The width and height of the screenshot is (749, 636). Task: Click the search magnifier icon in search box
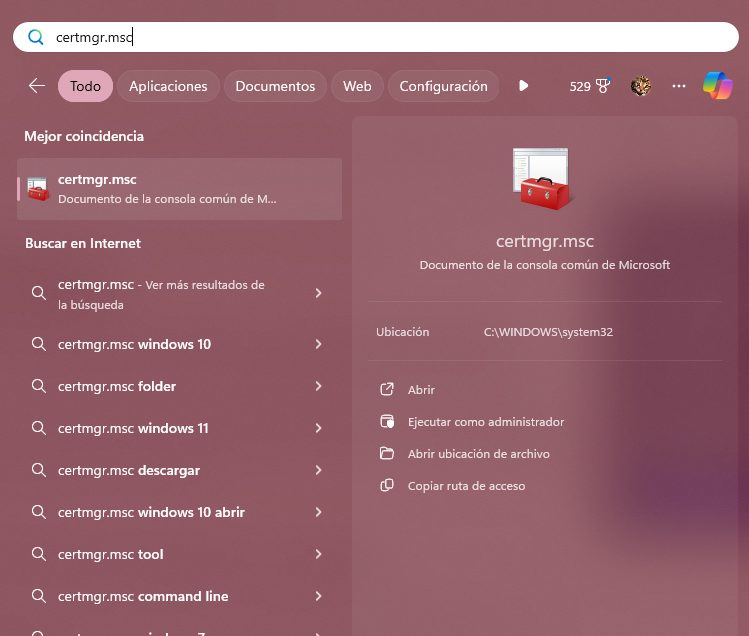point(36,37)
